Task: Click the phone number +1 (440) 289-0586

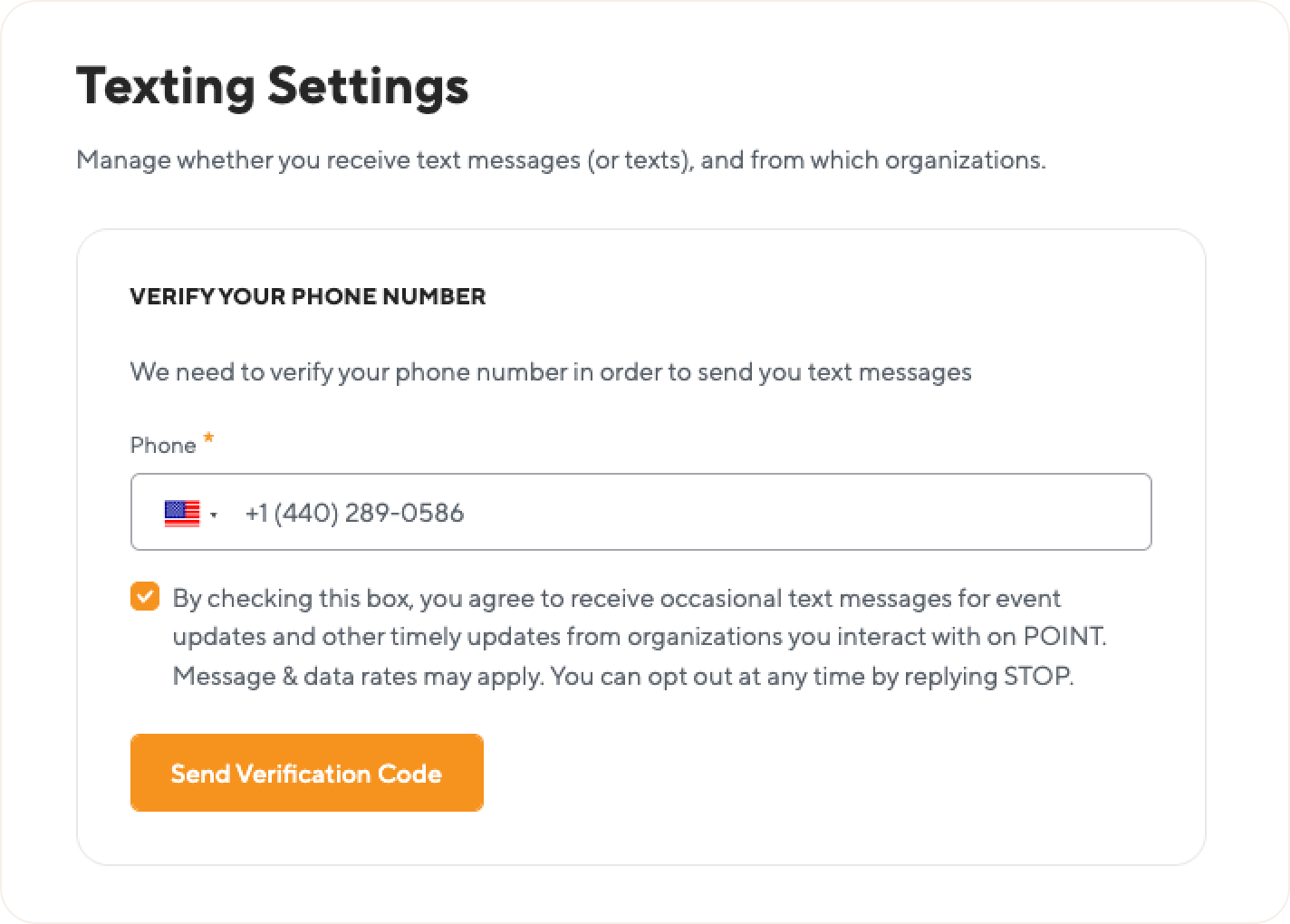Action: [x=354, y=513]
